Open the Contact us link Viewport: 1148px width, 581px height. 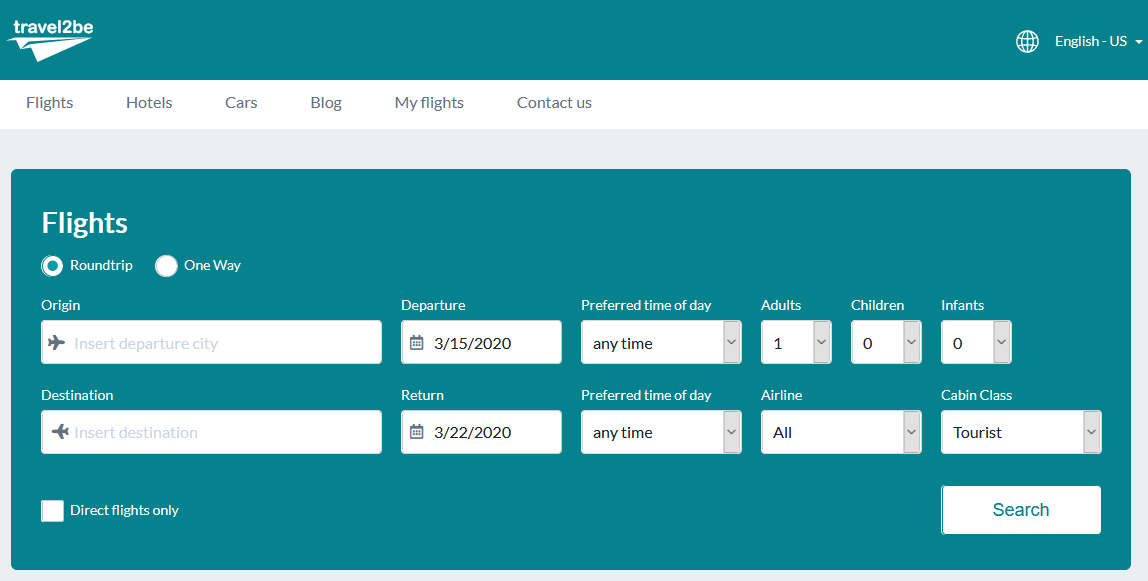coord(554,103)
